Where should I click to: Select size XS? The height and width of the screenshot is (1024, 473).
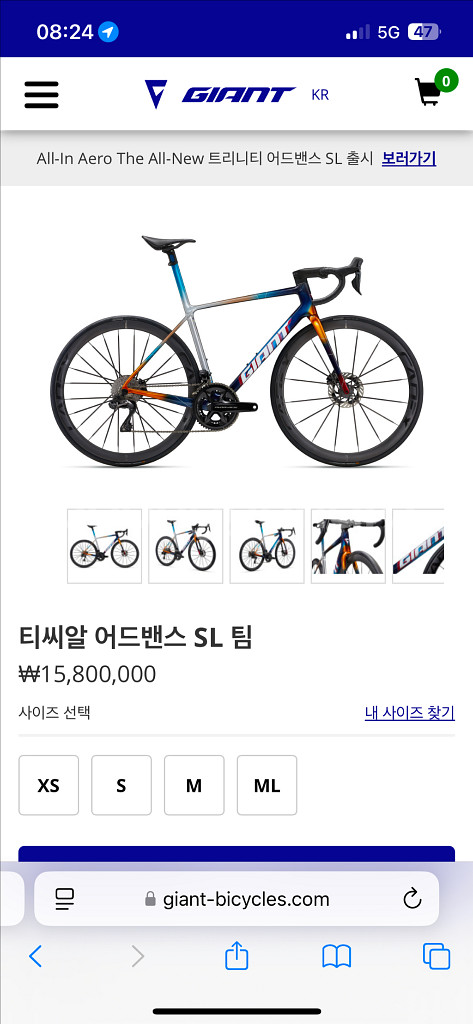click(x=48, y=785)
